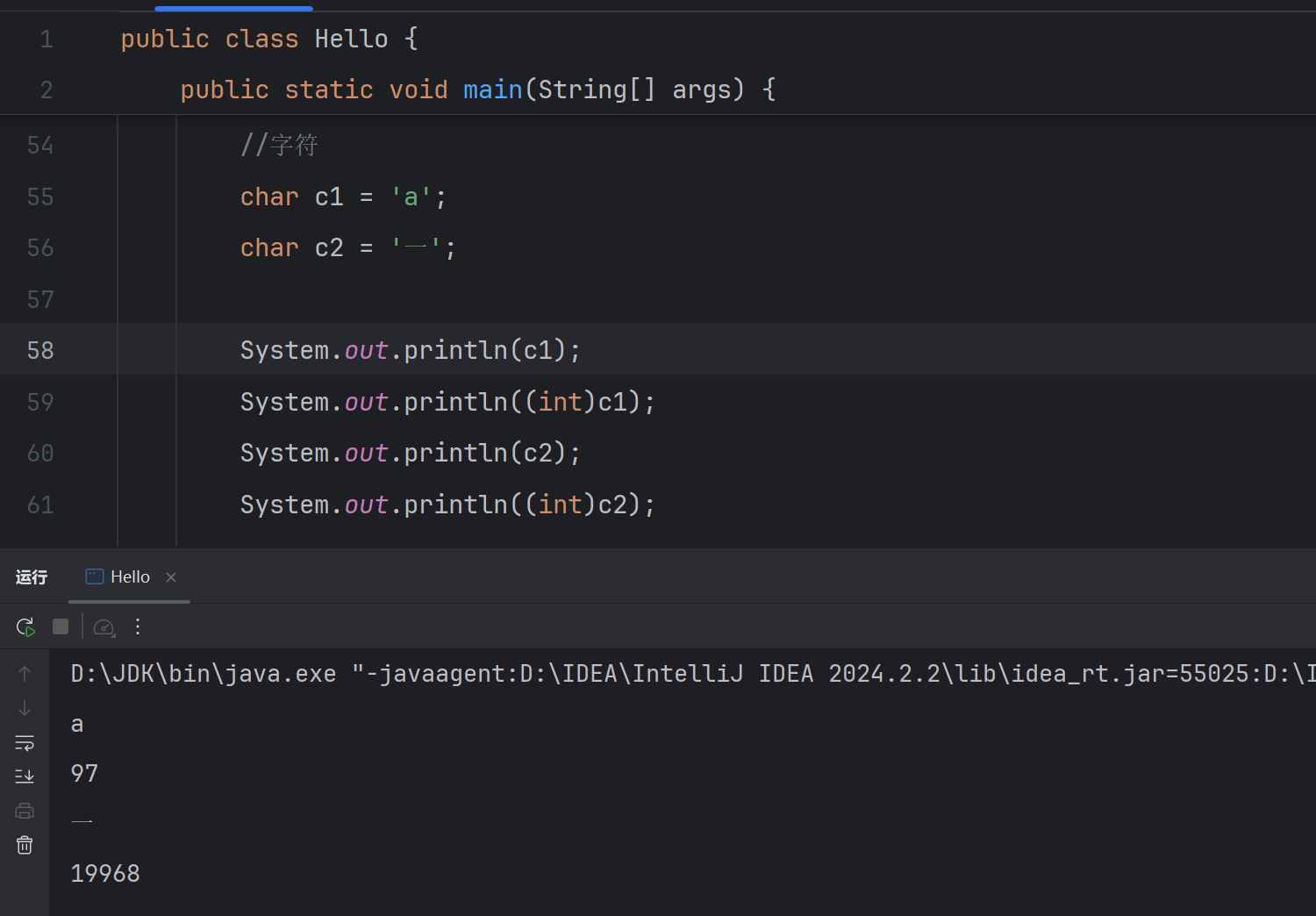Place the cursor in the //字符 comment
The width and height of the screenshot is (1316, 916).
[x=279, y=145]
